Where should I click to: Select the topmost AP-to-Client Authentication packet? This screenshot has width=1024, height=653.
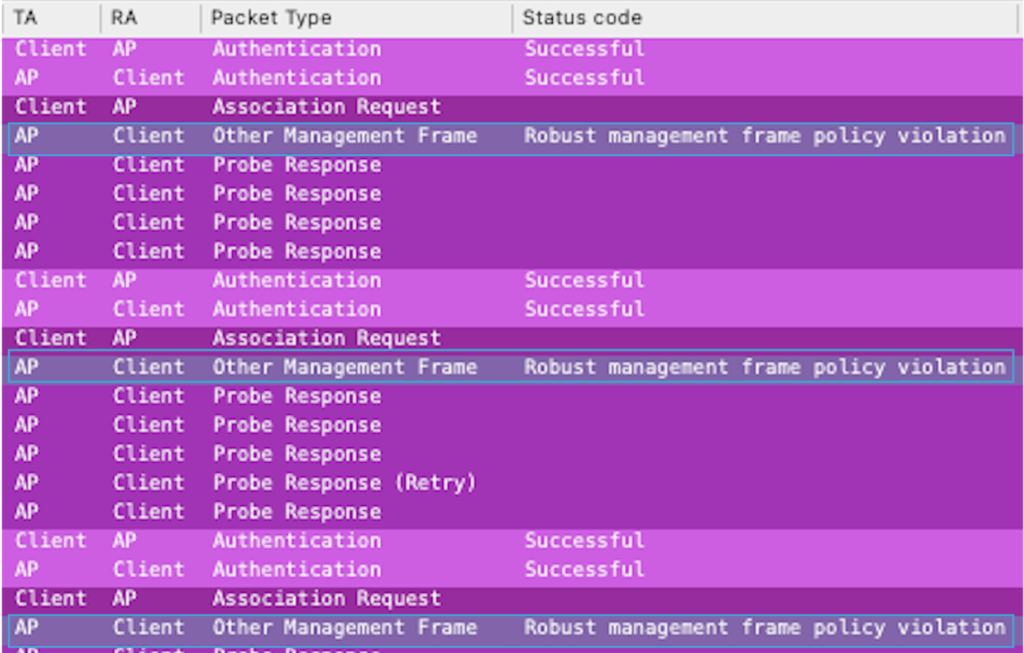point(296,78)
